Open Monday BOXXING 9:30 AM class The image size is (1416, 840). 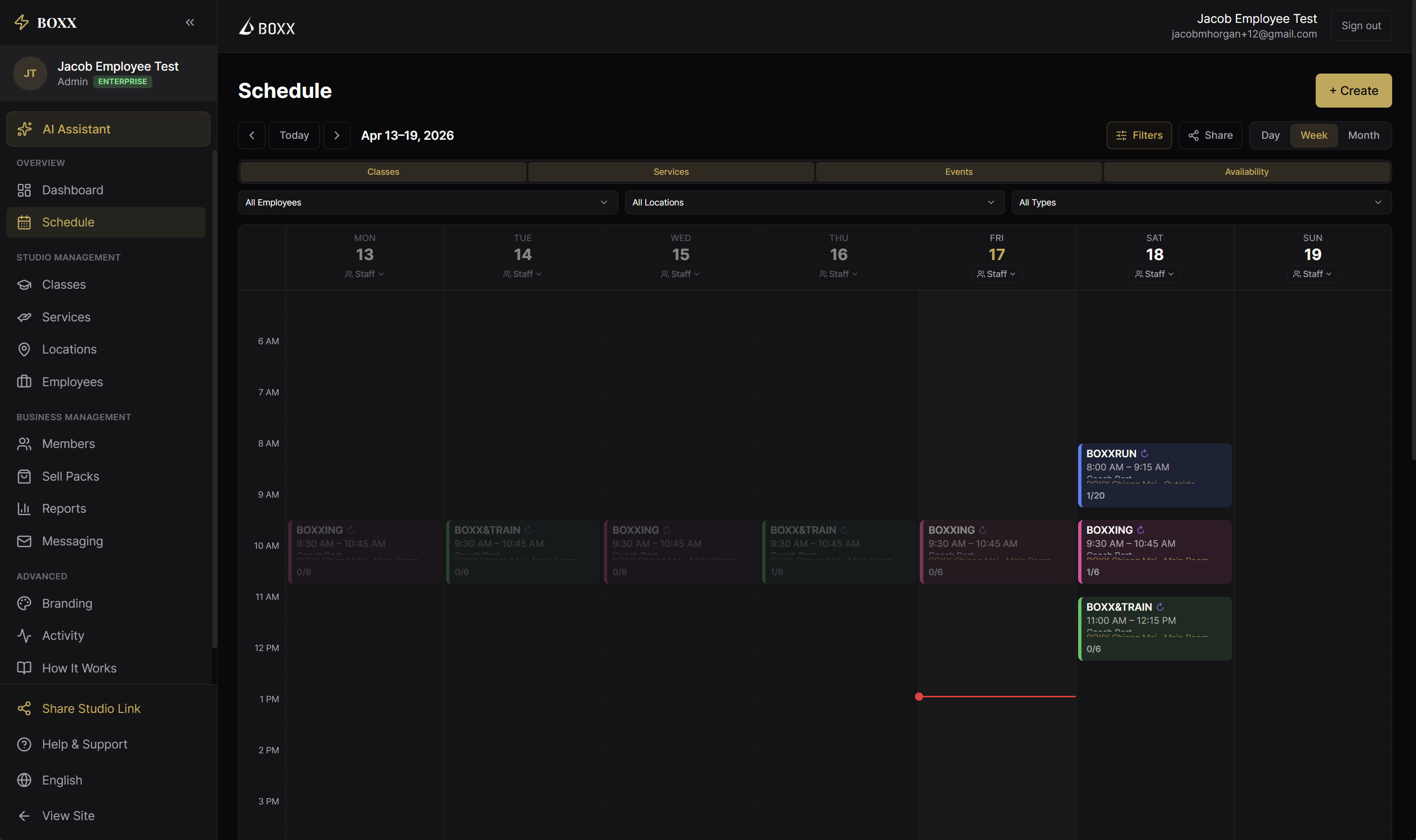tap(365, 552)
